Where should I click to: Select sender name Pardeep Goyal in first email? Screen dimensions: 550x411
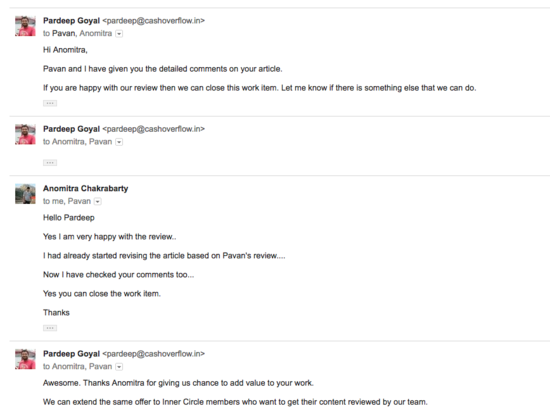point(72,21)
